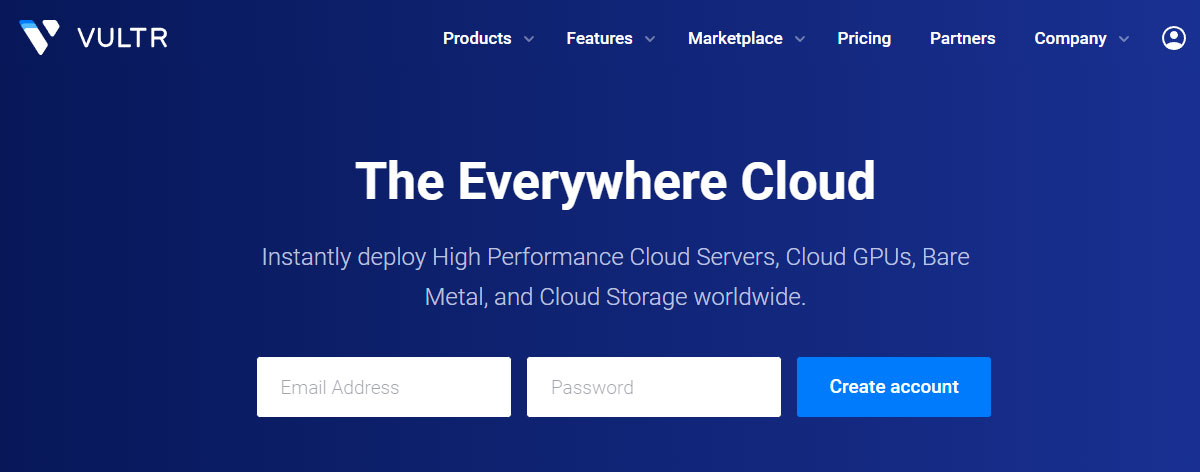
Task: Go to the Pricing page
Action: [864, 39]
